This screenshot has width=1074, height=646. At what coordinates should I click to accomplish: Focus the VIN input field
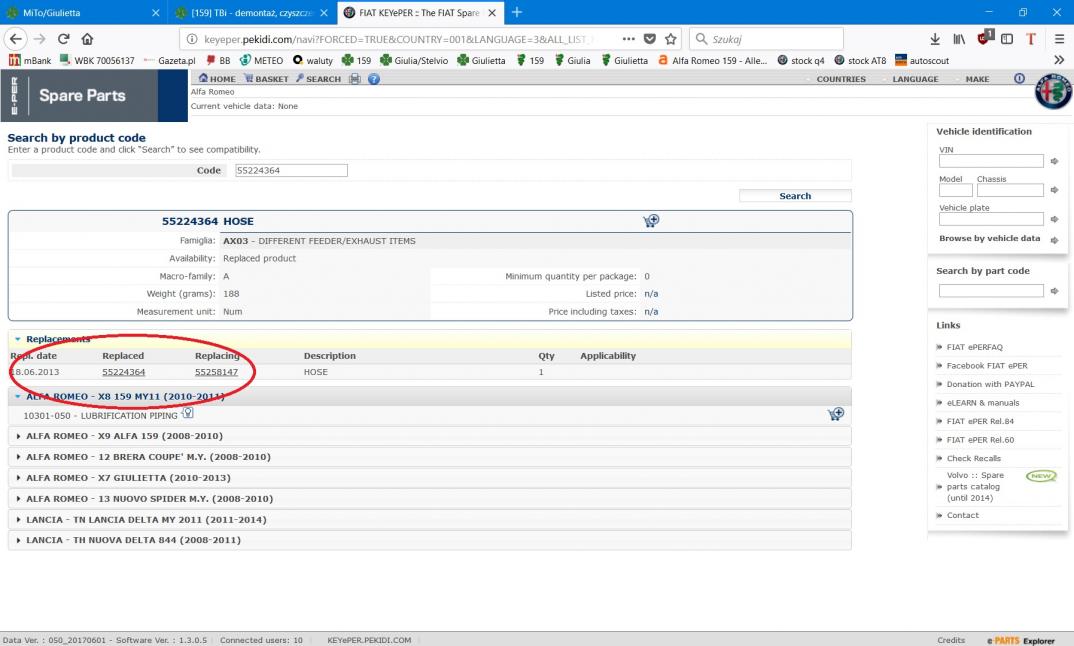pos(991,161)
